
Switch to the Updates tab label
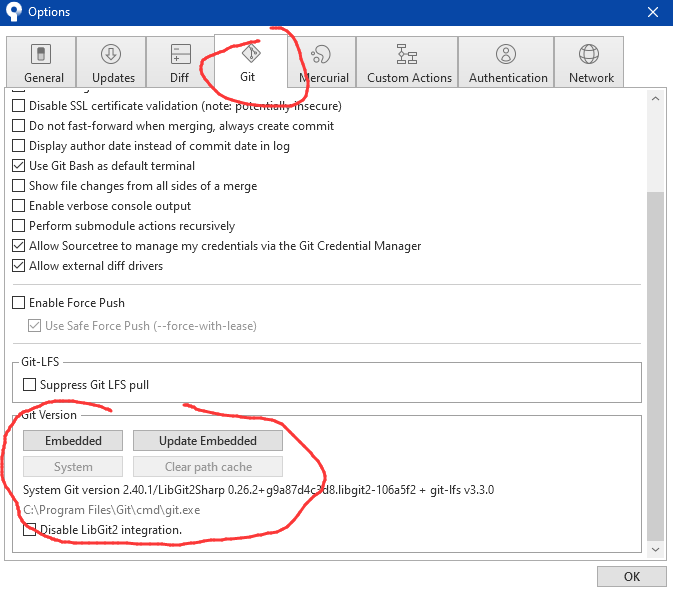(113, 78)
